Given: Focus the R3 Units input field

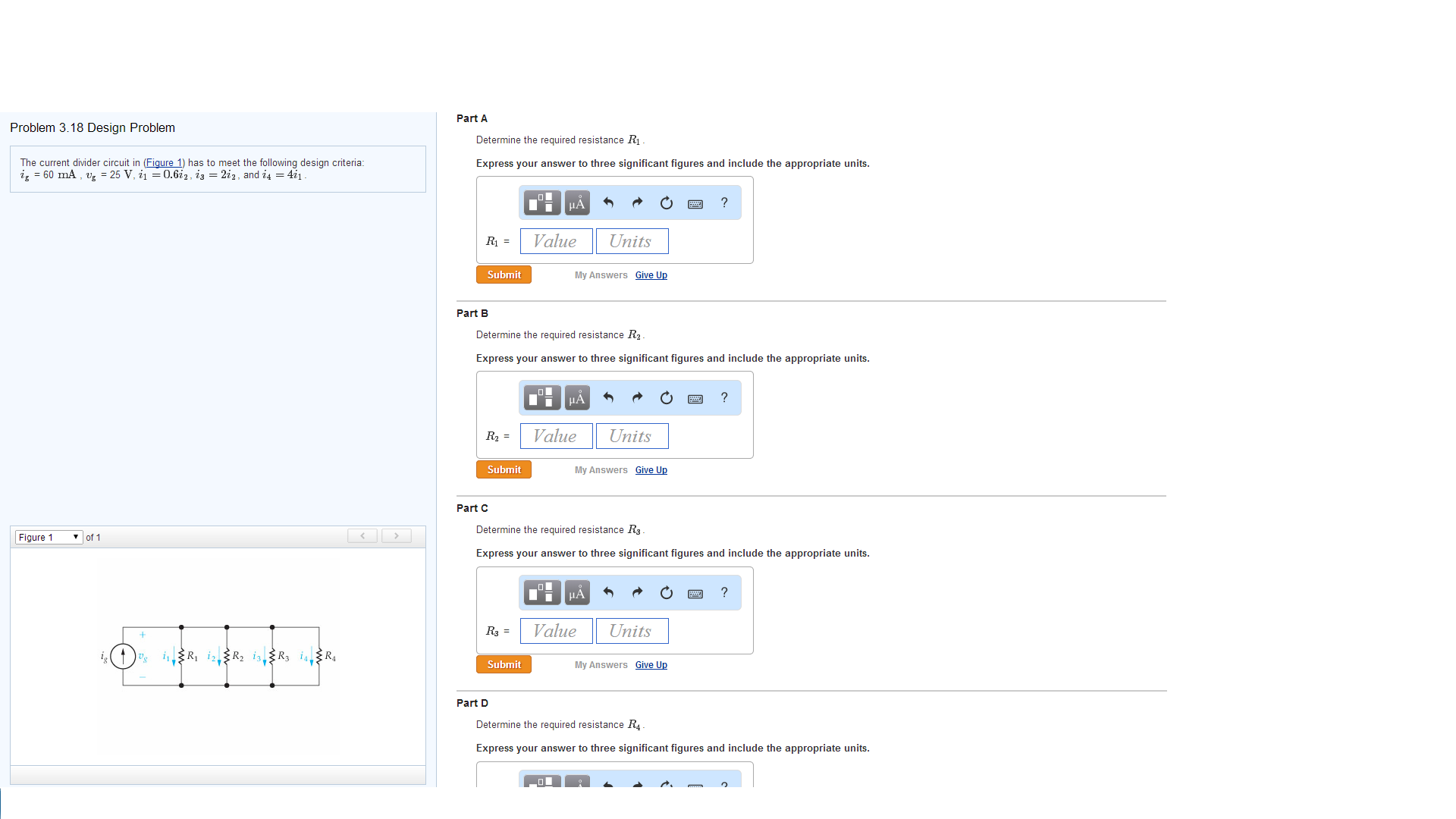Looking at the screenshot, I should [x=632, y=631].
